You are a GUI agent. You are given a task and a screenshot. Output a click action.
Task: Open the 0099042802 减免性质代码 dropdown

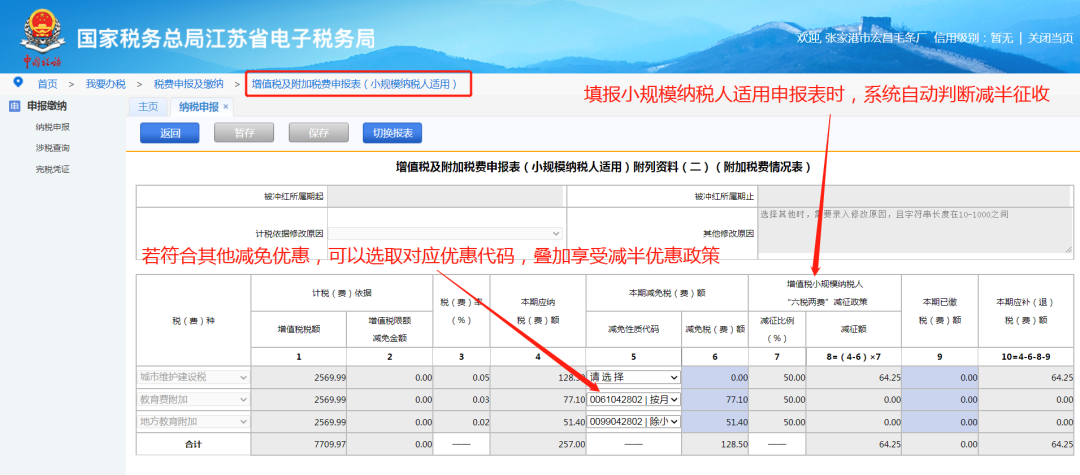pyautogui.click(x=634, y=421)
